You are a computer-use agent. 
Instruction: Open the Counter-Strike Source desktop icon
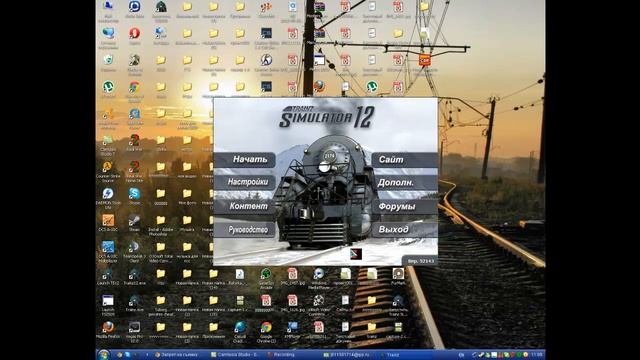(x=108, y=172)
